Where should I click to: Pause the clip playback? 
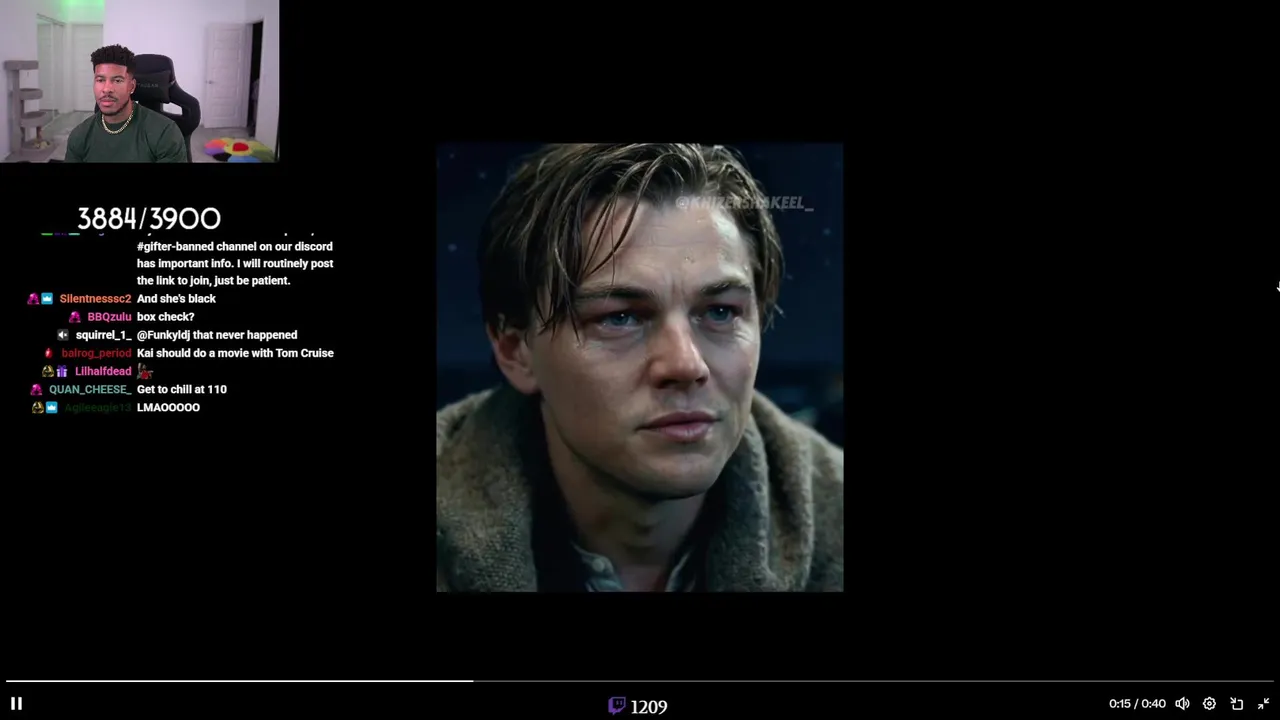pyautogui.click(x=16, y=703)
